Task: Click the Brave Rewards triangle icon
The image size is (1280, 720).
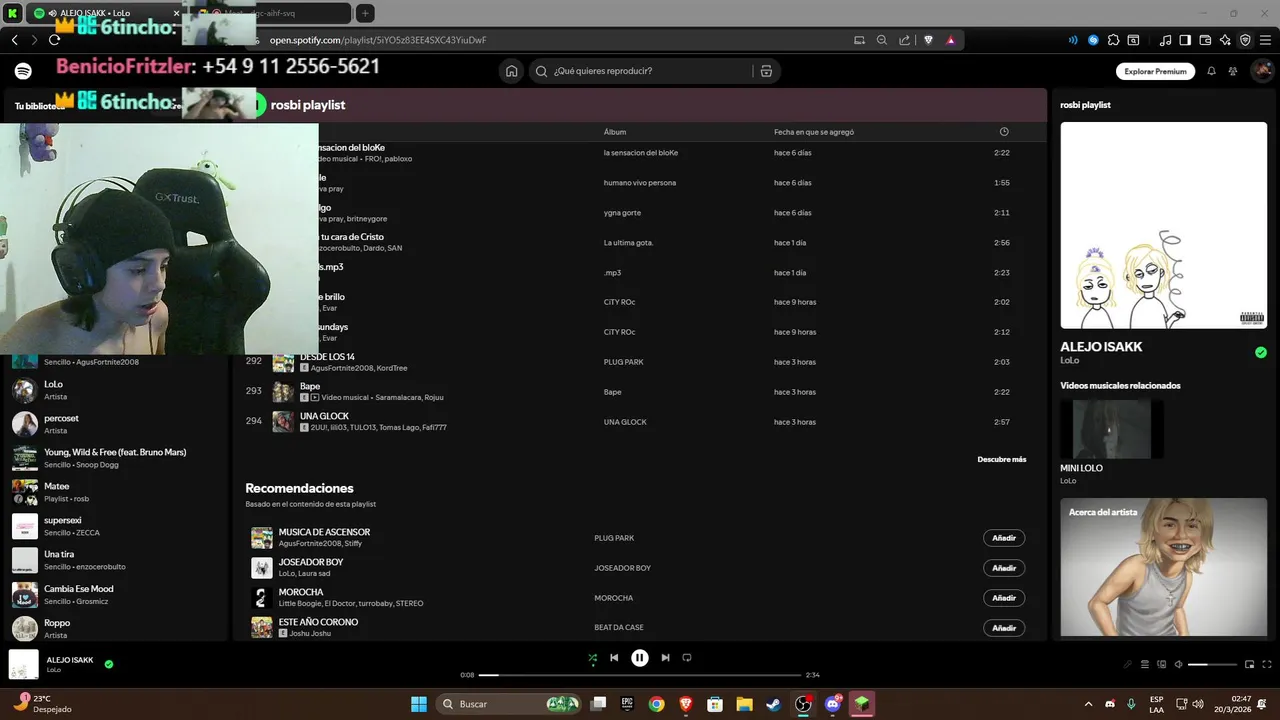Action: [950, 40]
